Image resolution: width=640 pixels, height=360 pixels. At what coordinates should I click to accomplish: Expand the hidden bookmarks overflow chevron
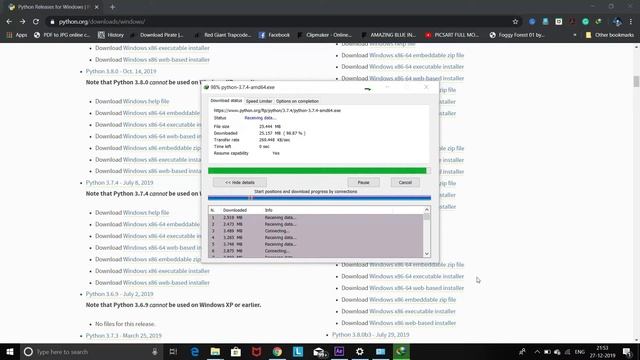pyautogui.click(x=575, y=35)
